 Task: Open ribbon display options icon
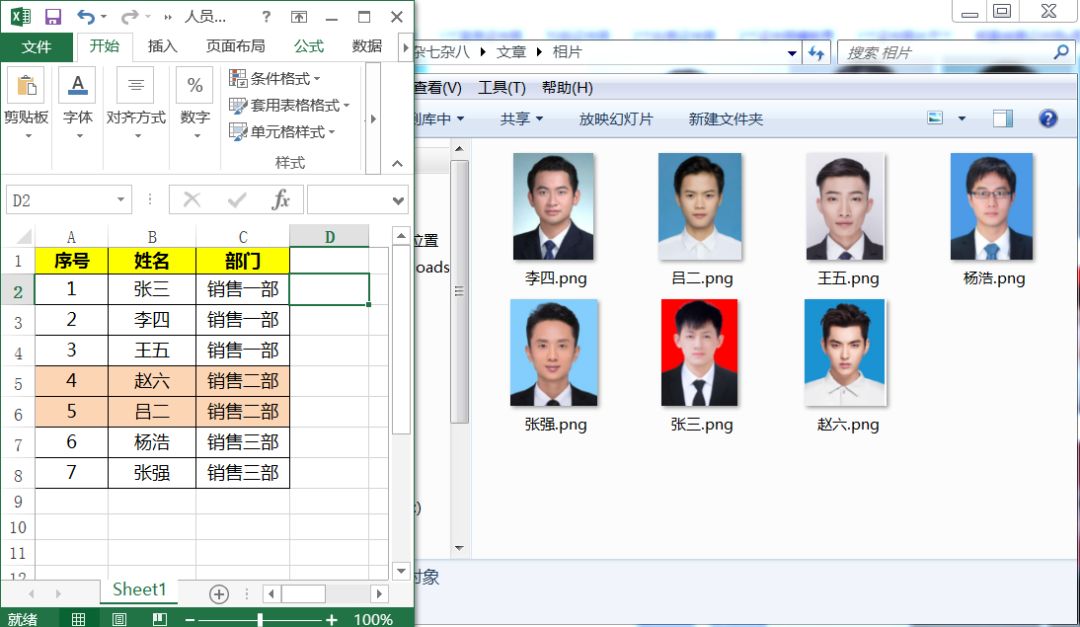pos(298,17)
